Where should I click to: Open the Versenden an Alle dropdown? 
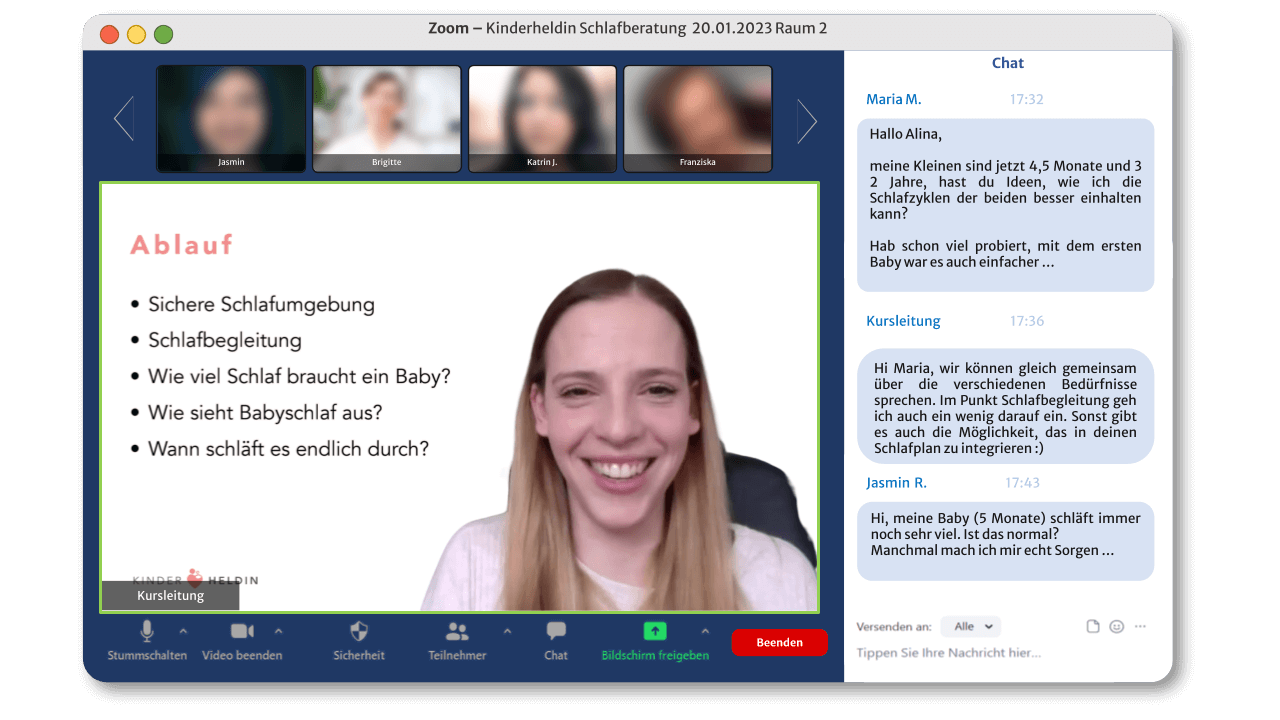click(x=970, y=626)
